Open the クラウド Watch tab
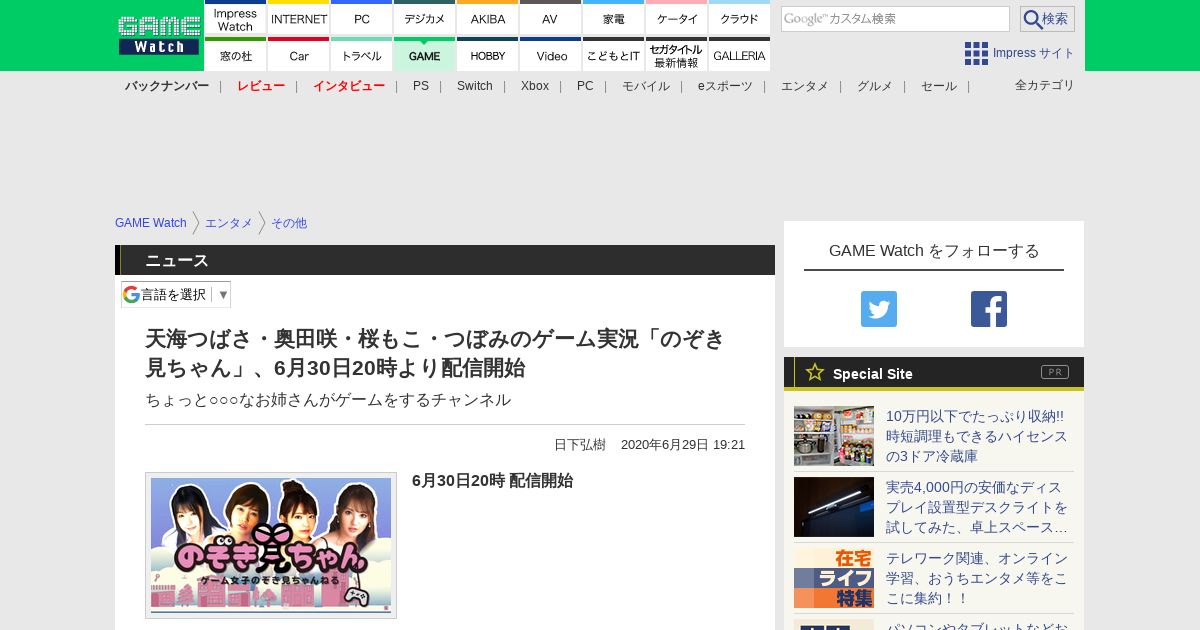1200x630 pixels. [x=740, y=18]
